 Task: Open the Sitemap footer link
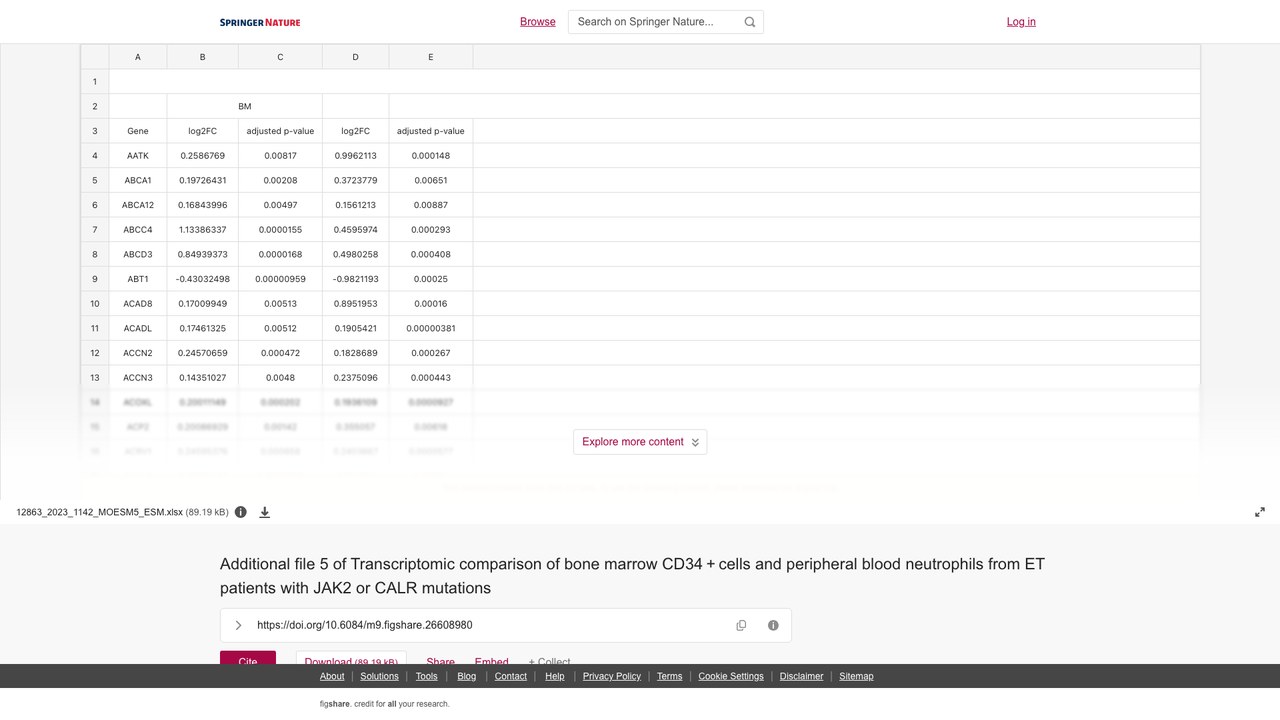tap(856, 676)
